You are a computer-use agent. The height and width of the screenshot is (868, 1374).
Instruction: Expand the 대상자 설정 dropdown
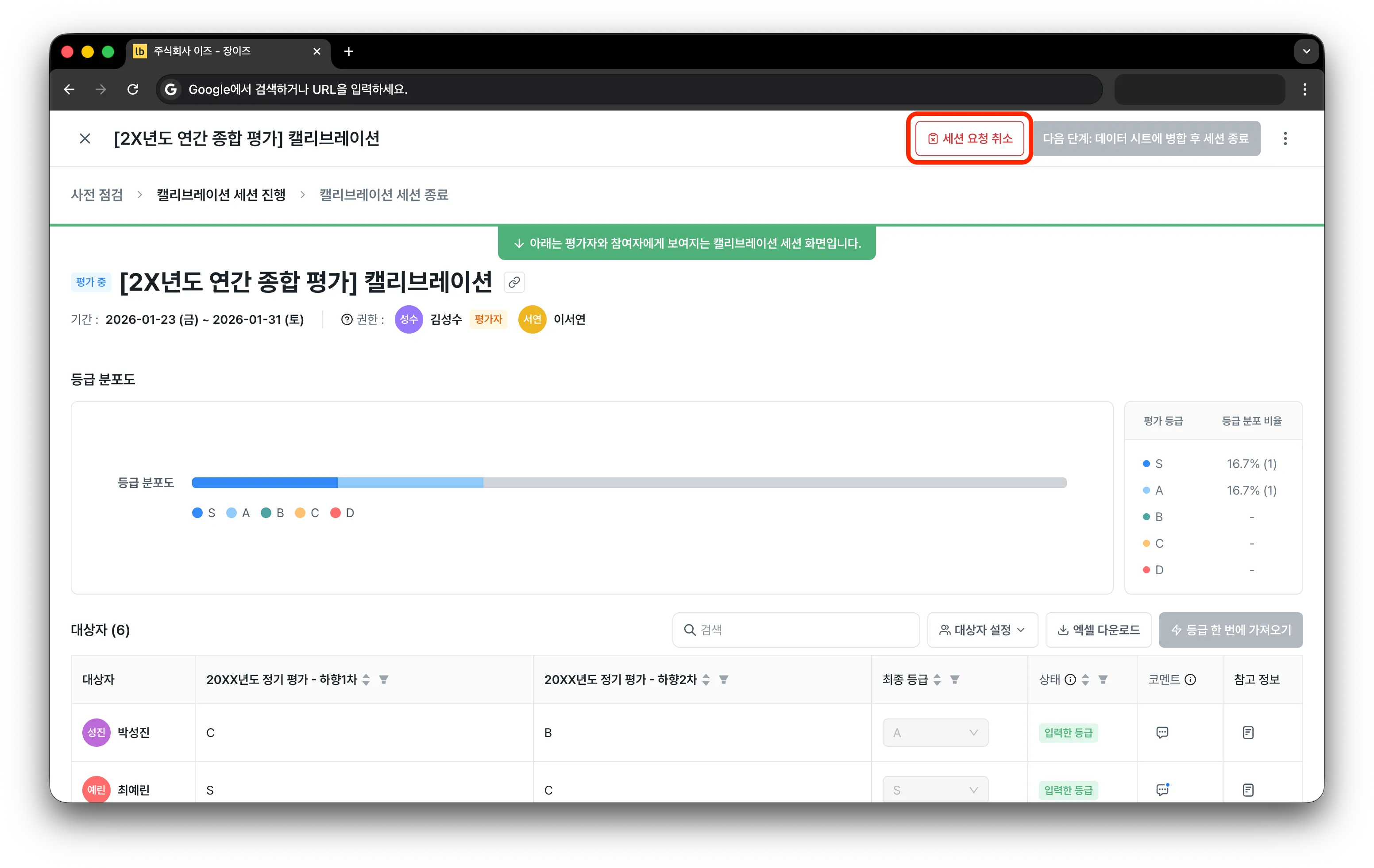pyautogui.click(x=982, y=630)
